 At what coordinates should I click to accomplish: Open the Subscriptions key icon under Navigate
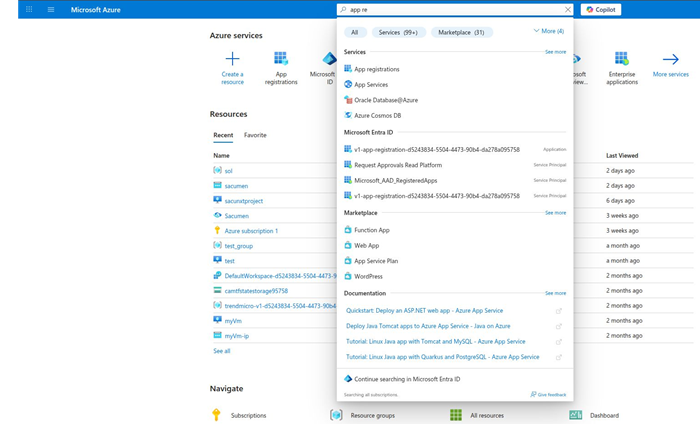pyautogui.click(x=216, y=415)
